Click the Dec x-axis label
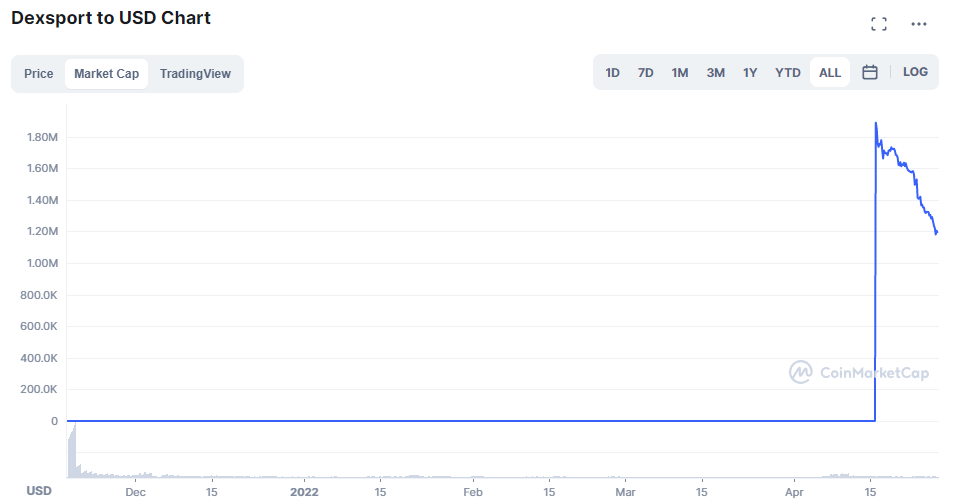This screenshot has height=504, width=962. click(x=136, y=492)
